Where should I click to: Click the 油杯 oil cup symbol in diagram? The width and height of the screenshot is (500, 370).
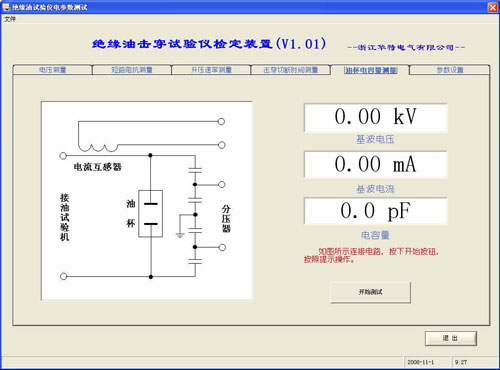click(x=151, y=214)
